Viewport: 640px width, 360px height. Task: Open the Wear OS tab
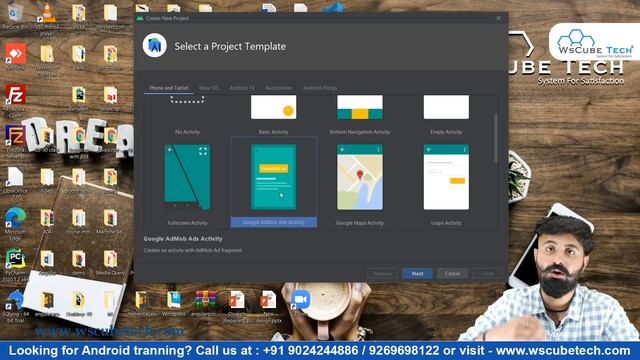[208, 88]
